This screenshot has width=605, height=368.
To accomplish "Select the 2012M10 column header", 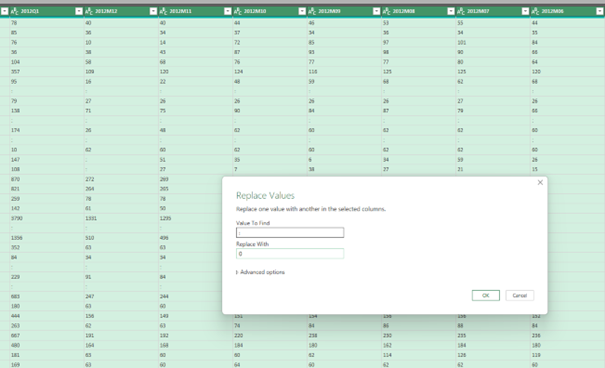I will [270, 11].
